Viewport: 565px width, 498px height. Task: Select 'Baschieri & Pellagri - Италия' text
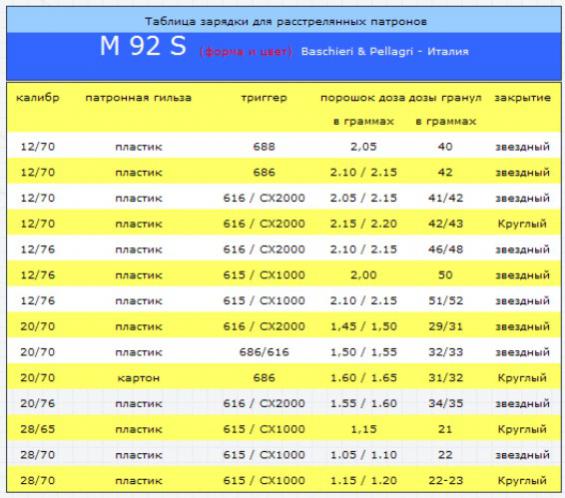click(x=384, y=52)
